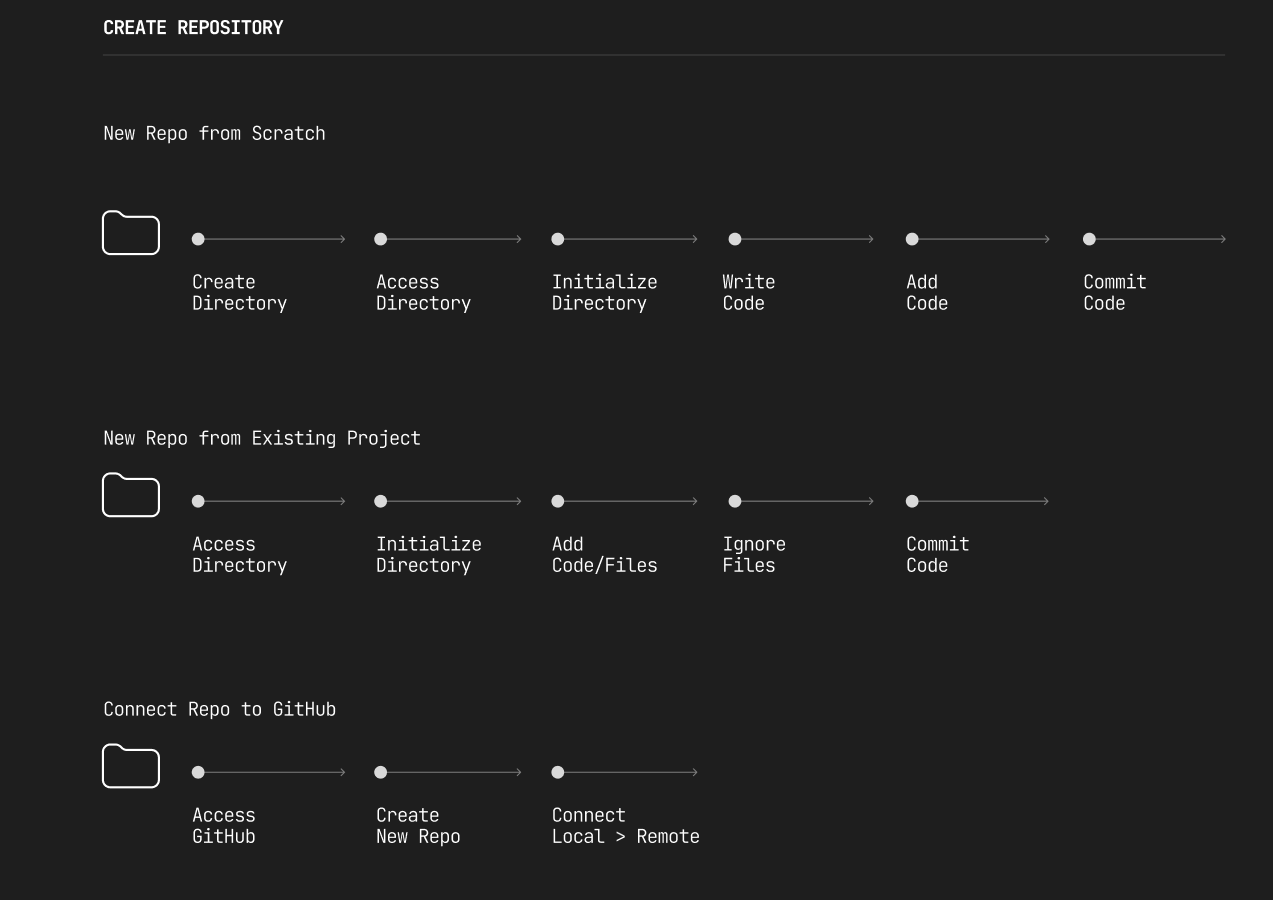Click the CREATE REPOSITORY title
This screenshot has height=900, width=1273.
pyautogui.click(x=193, y=28)
